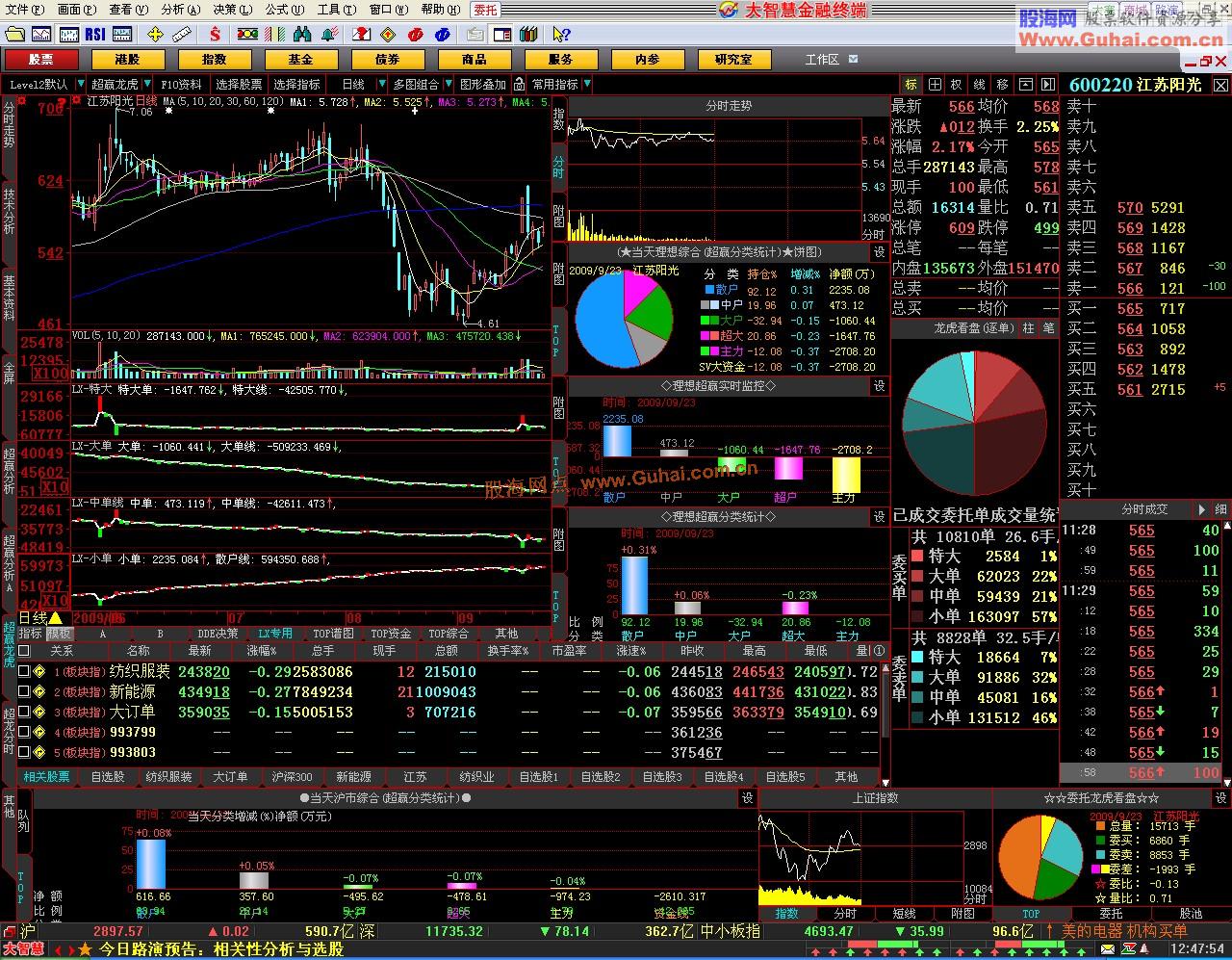
Task: Select the ruler measuring tool
Action: tap(182, 35)
